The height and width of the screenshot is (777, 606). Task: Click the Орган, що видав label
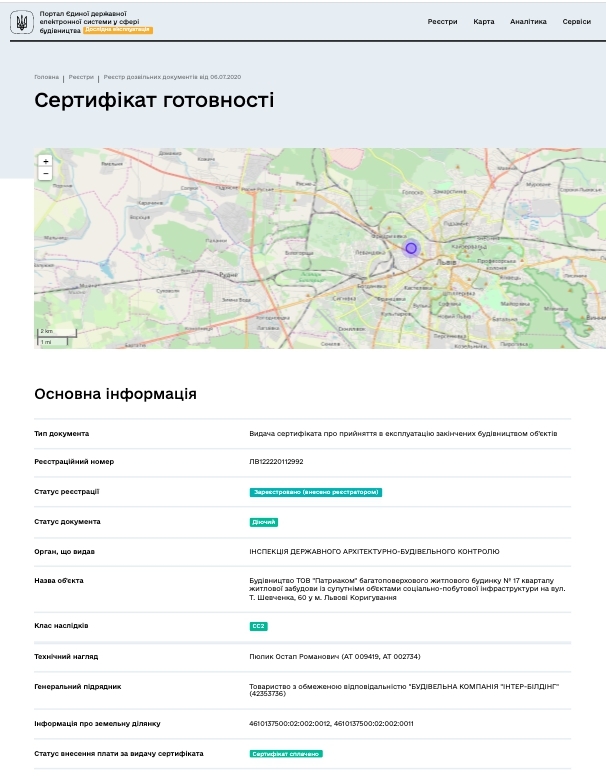64,552
